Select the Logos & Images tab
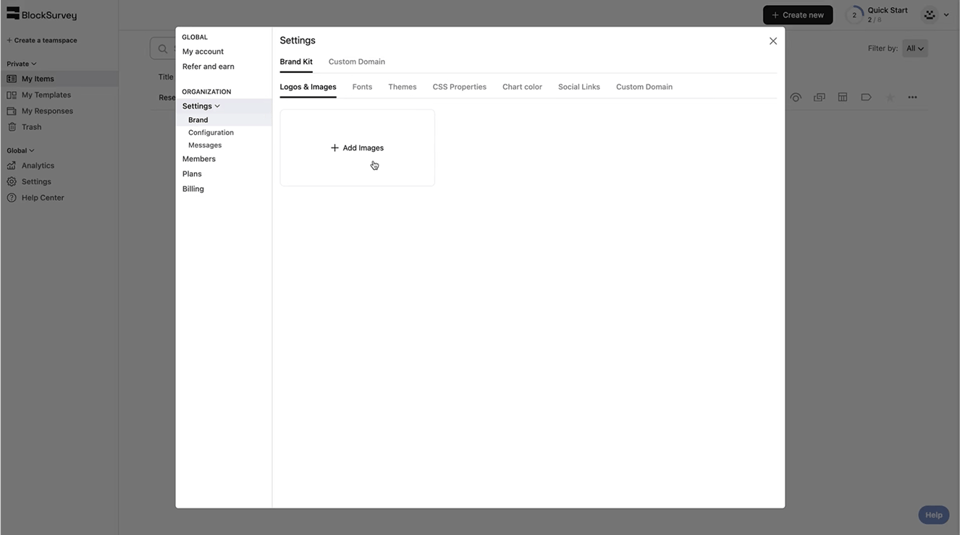Image resolution: width=960 pixels, height=535 pixels. pos(308,87)
